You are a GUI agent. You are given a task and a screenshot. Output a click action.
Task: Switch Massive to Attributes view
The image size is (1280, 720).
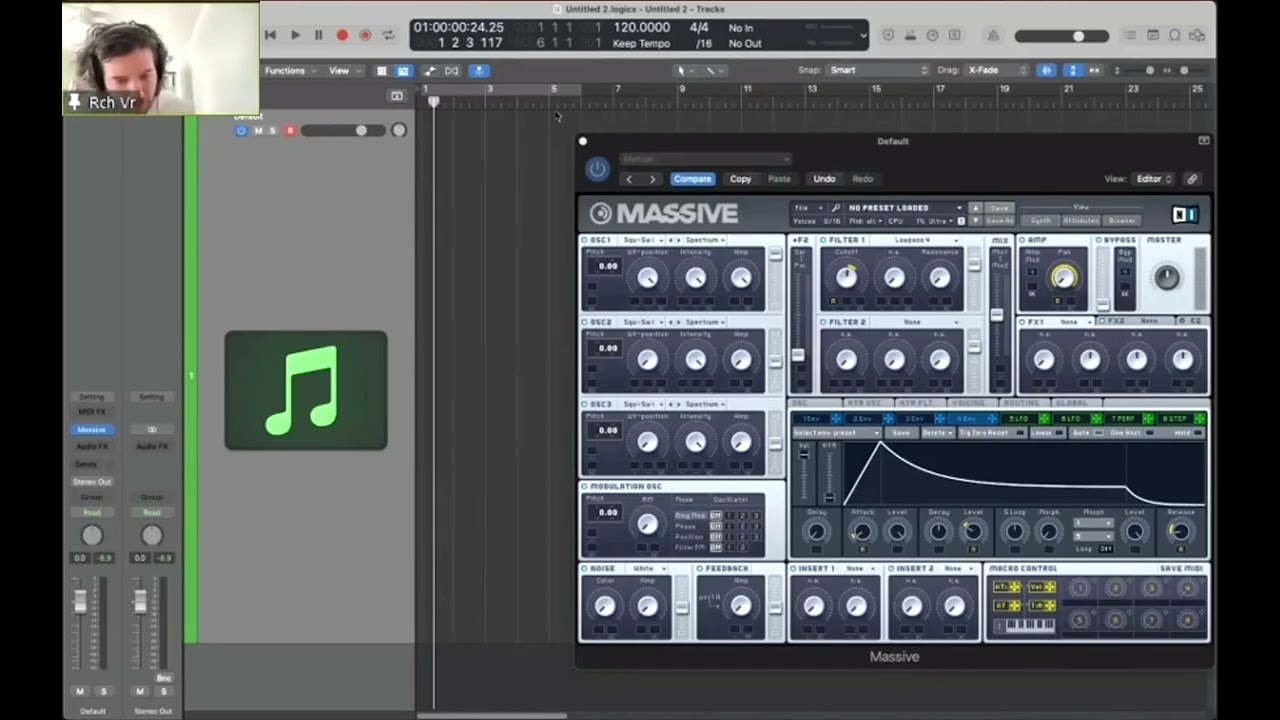pyautogui.click(x=1081, y=221)
